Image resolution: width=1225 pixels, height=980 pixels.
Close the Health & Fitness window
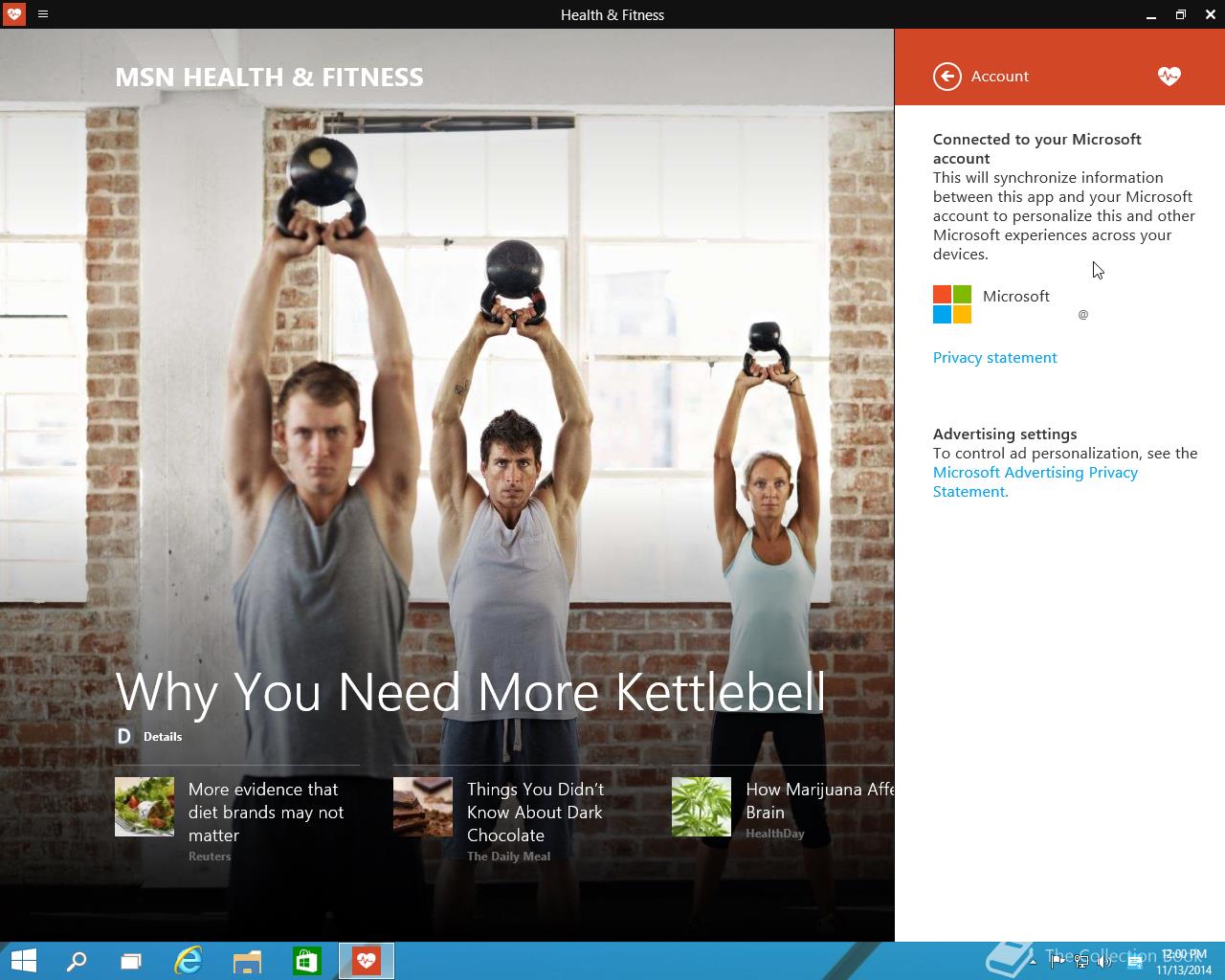tap(1210, 14)
